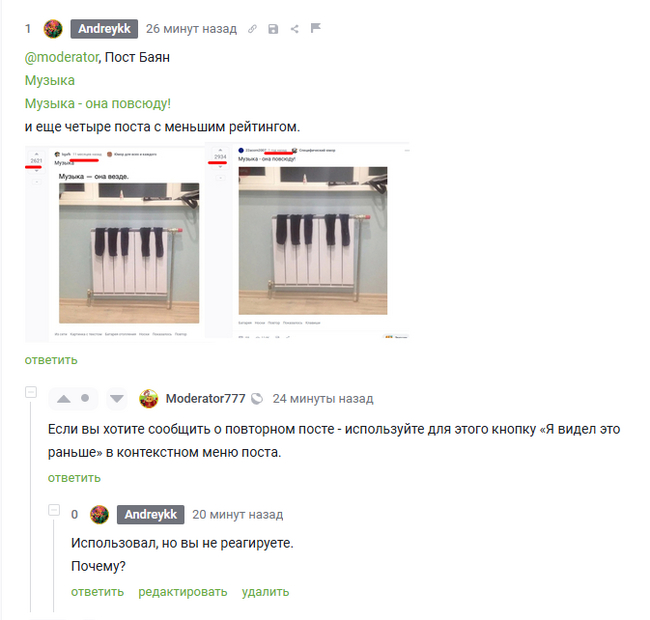Open the left radiator screenshot image

coord(115,243)
